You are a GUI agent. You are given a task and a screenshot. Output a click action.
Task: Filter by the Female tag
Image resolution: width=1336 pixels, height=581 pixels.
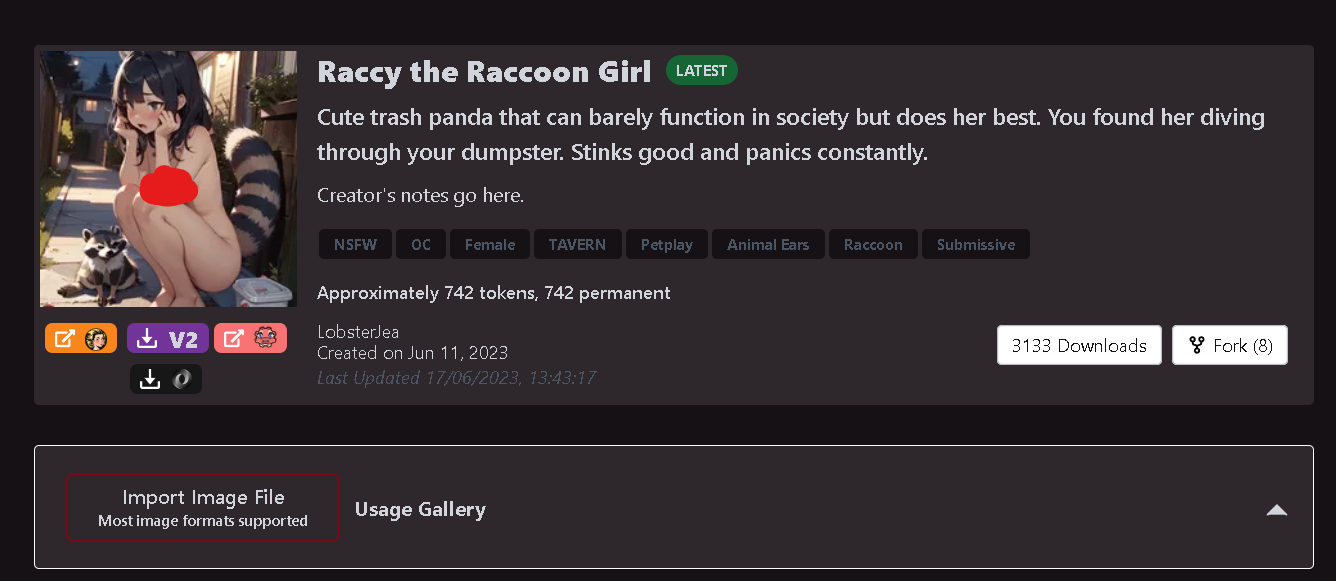tap(490, 244)
